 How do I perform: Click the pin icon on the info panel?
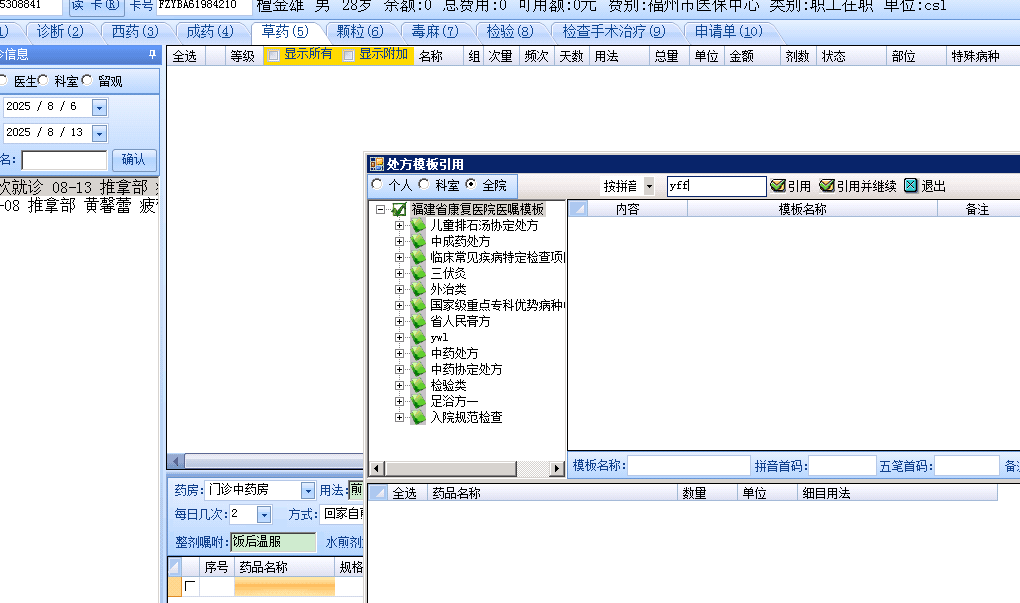152,55
